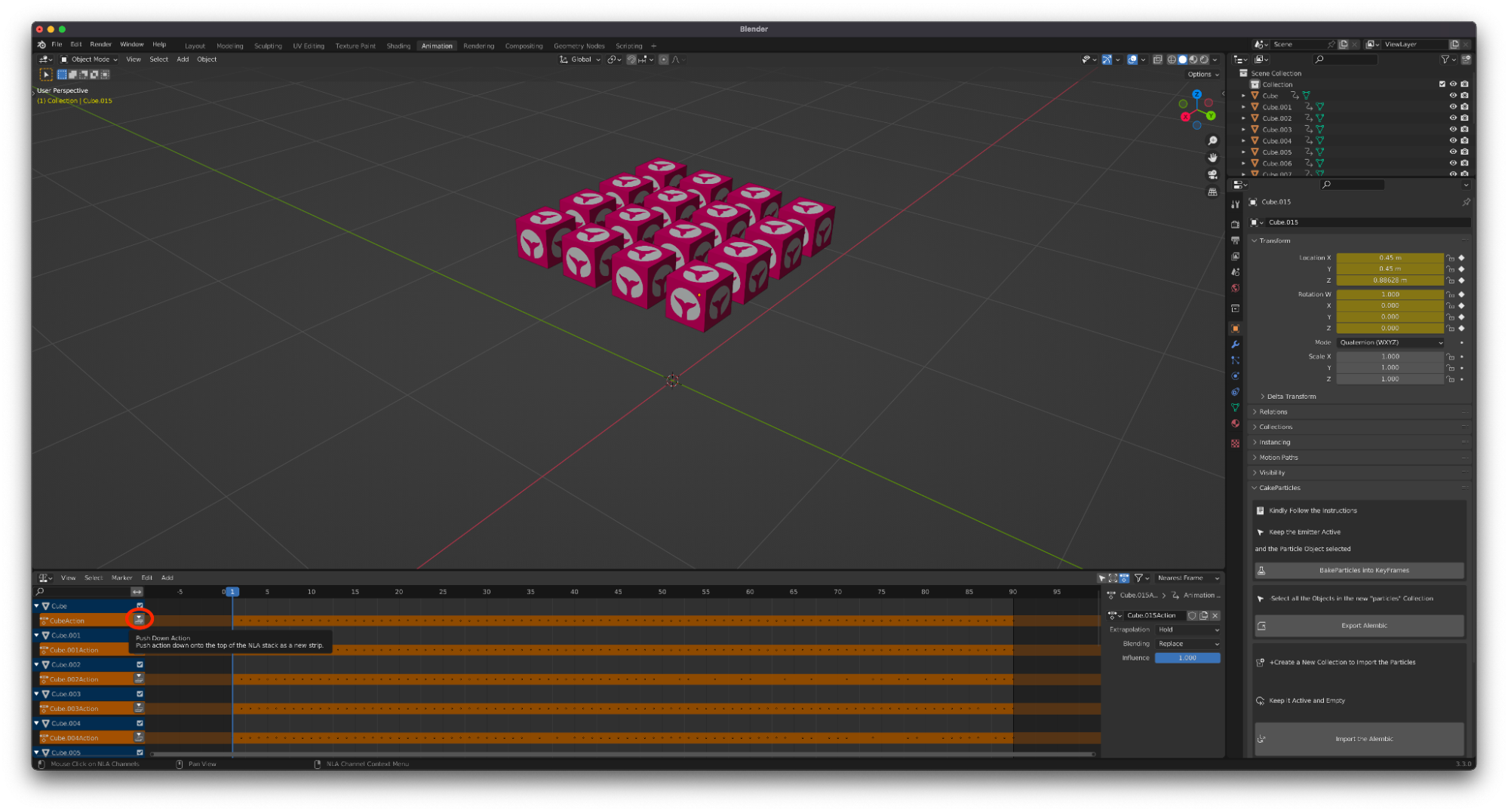Uncheck the Cube NLA track checkbox
Viewport: 1508px width, 812px height.
(x=140, y=605)
